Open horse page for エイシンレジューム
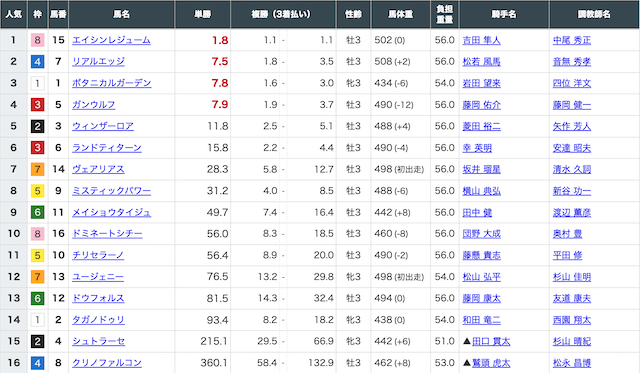Screen dimensions: 640x373 (111, 40)
